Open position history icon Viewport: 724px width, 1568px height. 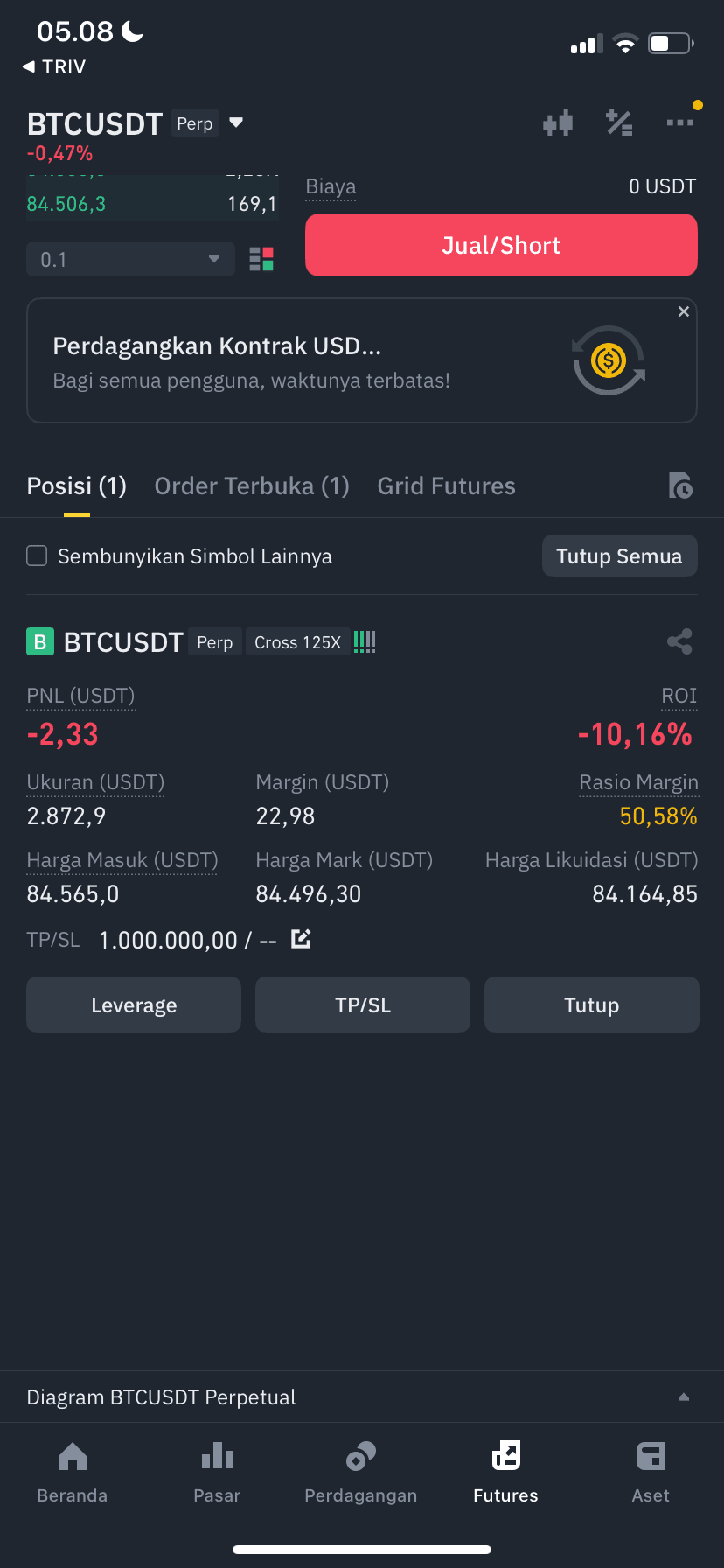(x=680, y=485)
